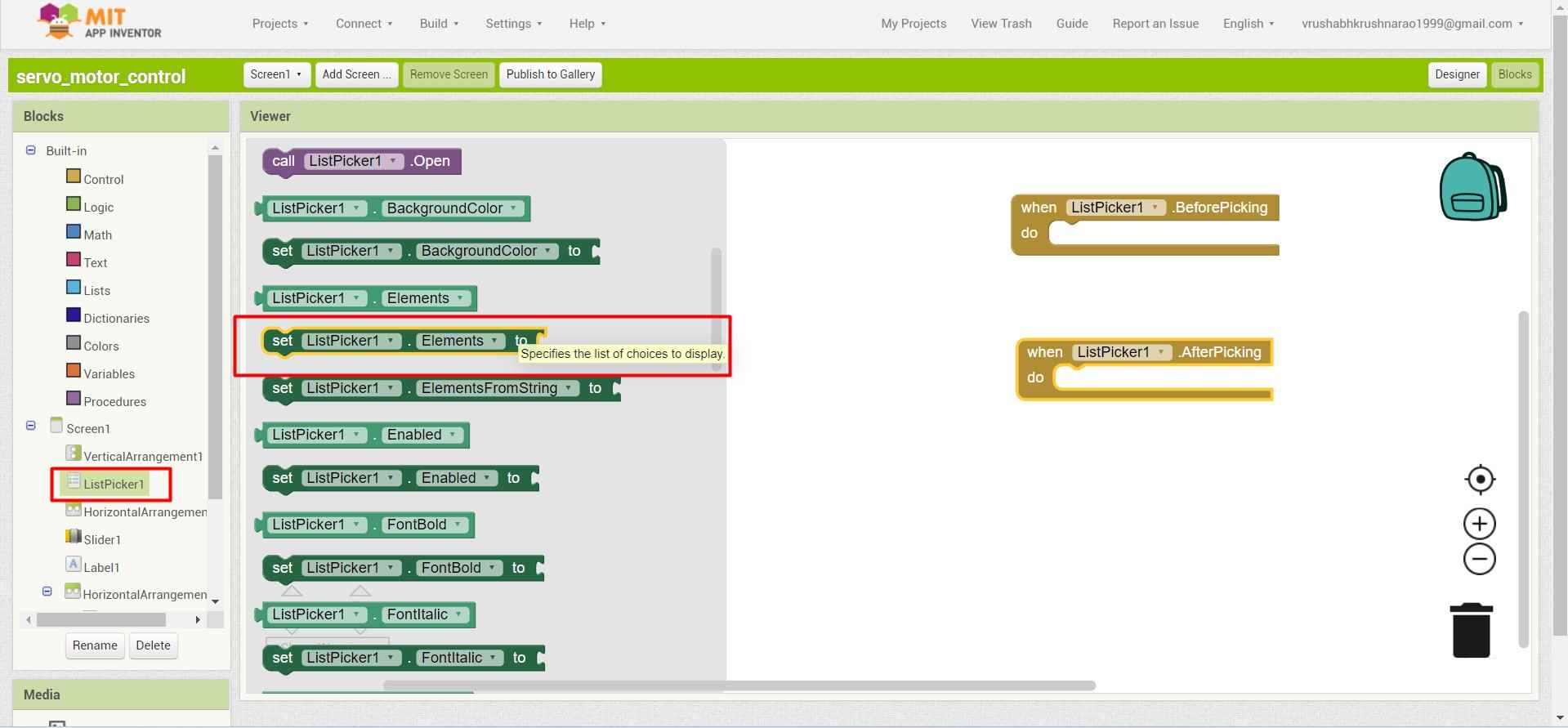
Task: Open the Settings menu
Action: [x=513, y=24]
